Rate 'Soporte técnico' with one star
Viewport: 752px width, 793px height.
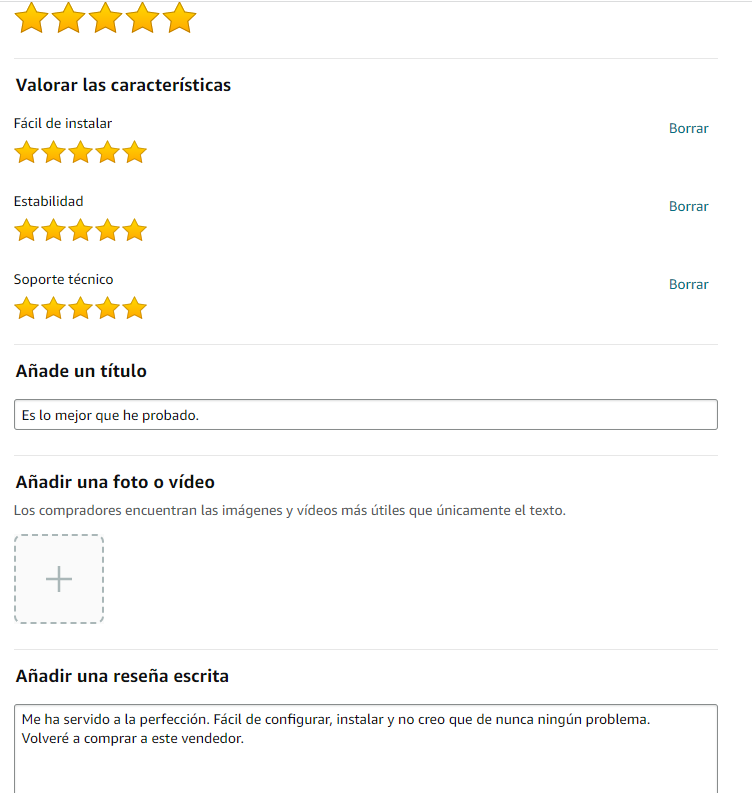pyautogui.click(x=26, y=309)
